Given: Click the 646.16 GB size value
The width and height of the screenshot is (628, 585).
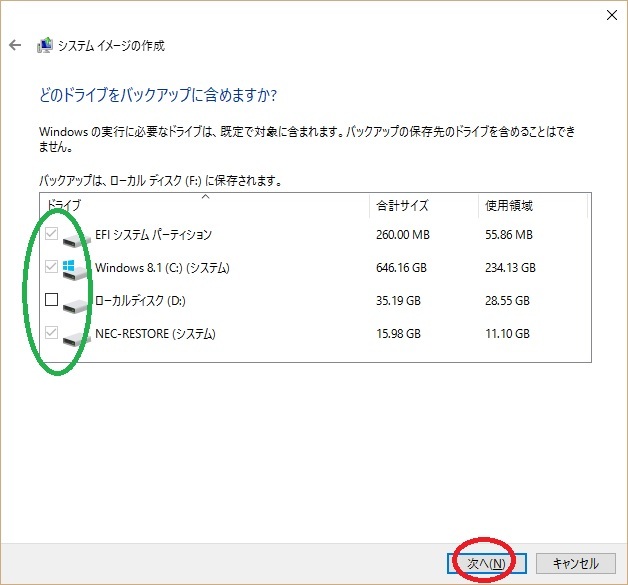Looking at the screenshot, I should pyautogui.click(x=401, y=267).
